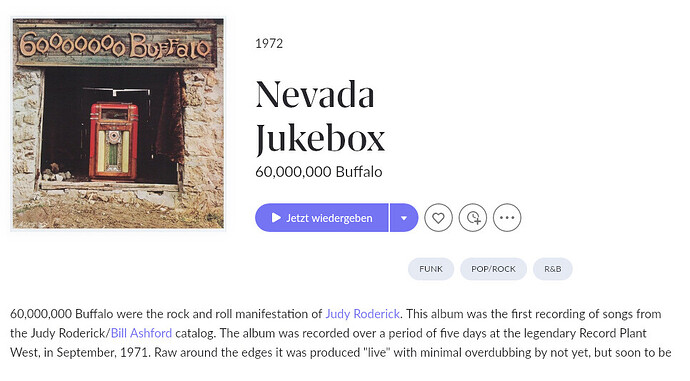
Task: Expand the arrow beside Jetzt wiedergeben
Action: pyautogui.click(x=404, y=218)
